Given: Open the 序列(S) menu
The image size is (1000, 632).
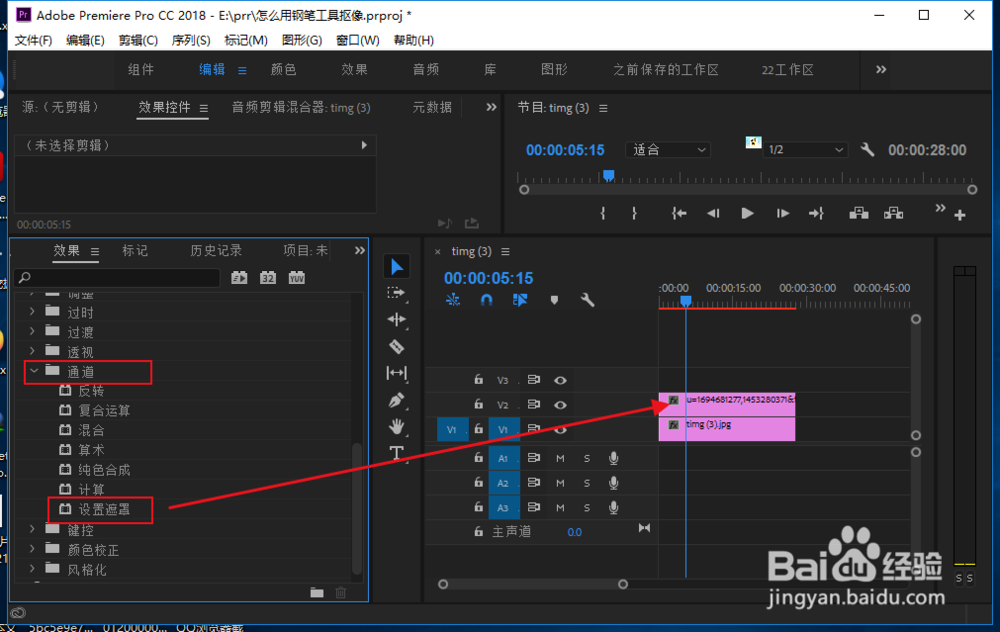Looking at the screenshot, I should pyautogui.click(x=191, y=40).
